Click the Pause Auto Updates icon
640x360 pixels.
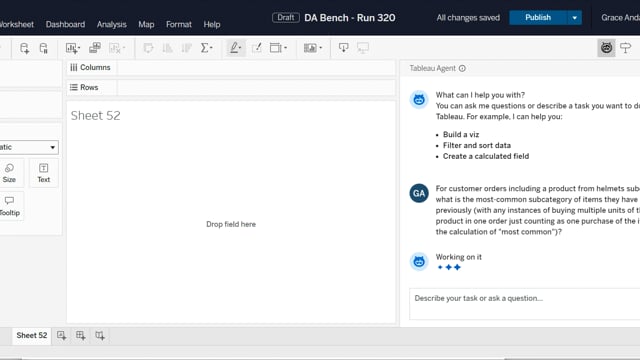(44, 48)
